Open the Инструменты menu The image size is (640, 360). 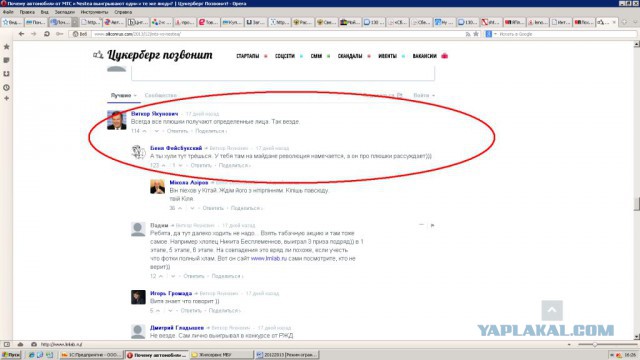(x=94, y=12)
